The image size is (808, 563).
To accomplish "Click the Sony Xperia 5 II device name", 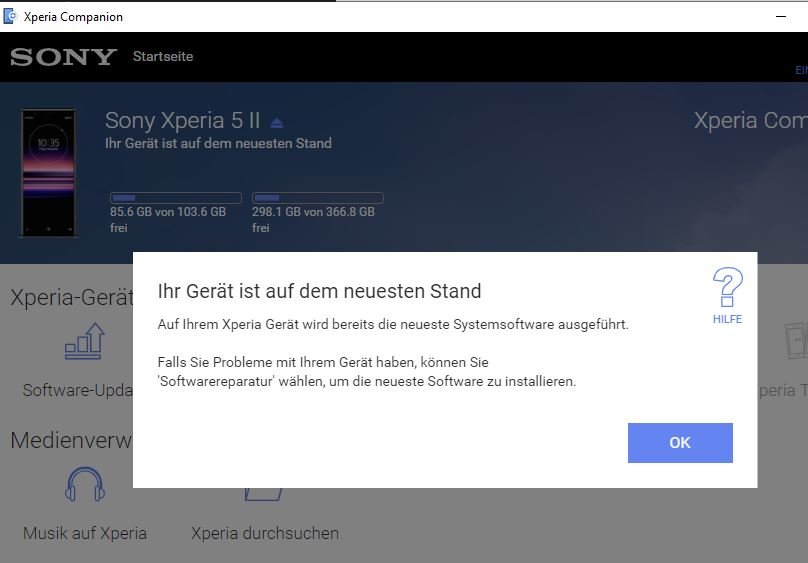I will (182, 121).
